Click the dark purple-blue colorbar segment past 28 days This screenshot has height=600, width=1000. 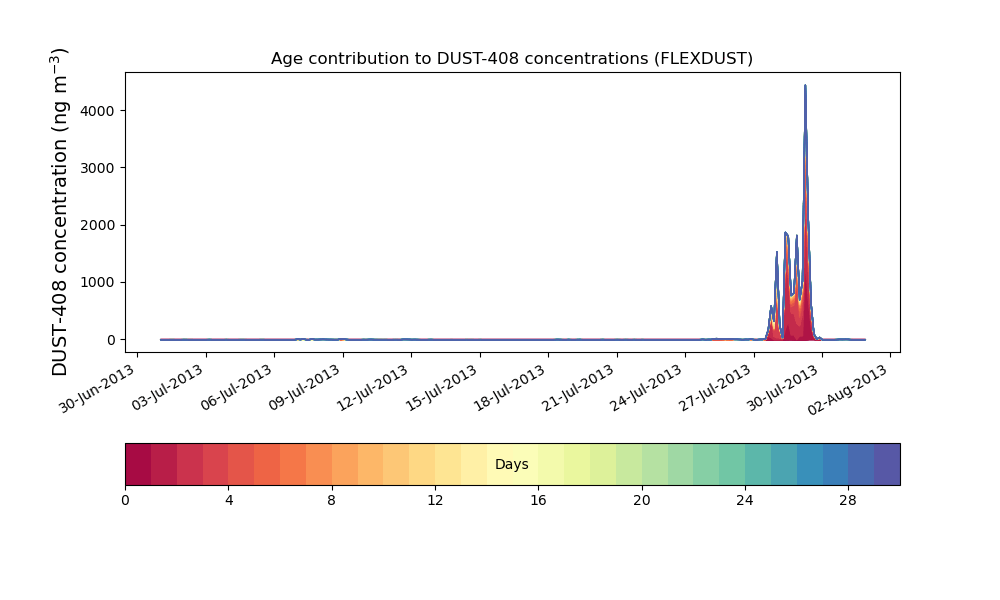[887, 464]
